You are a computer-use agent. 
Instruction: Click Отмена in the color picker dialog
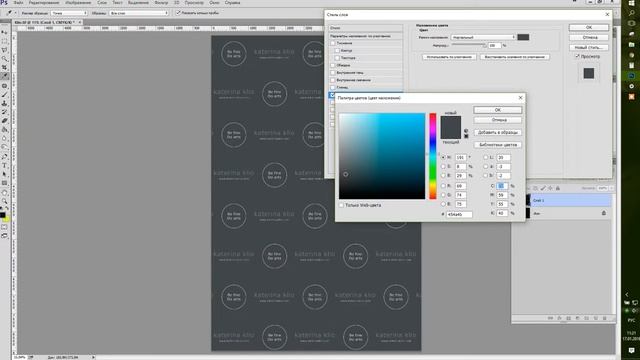pyautogui.click(x=498, y=120)
